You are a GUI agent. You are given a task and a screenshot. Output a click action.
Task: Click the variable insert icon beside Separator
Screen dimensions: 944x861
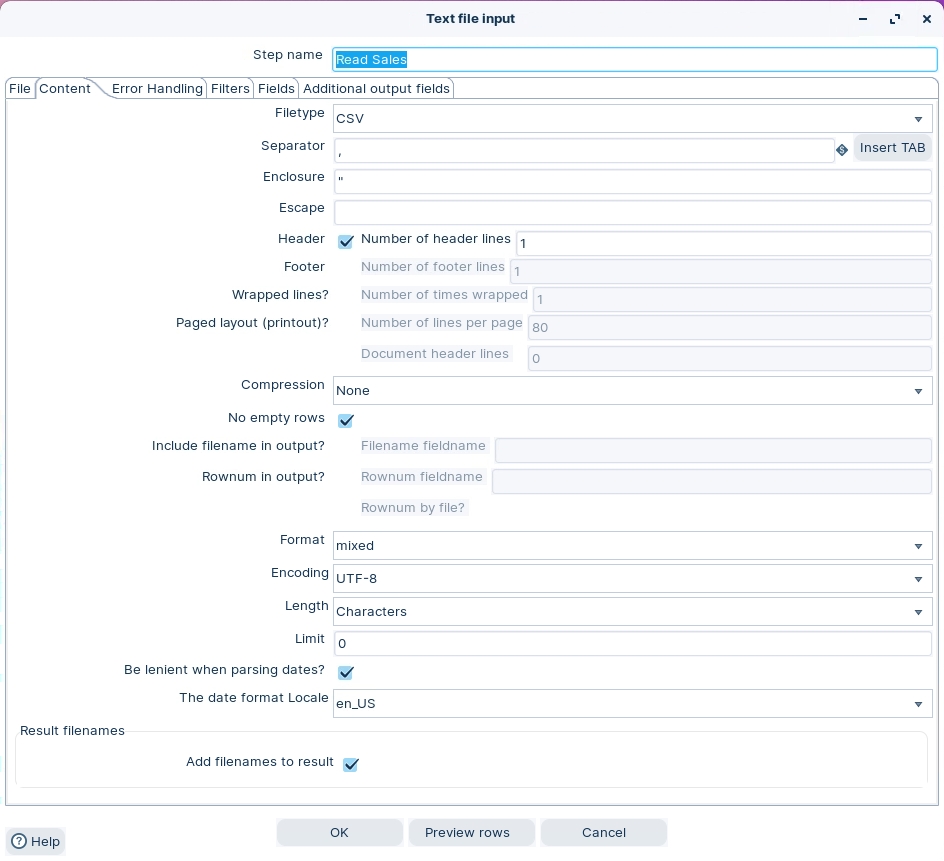coord(842,149)
